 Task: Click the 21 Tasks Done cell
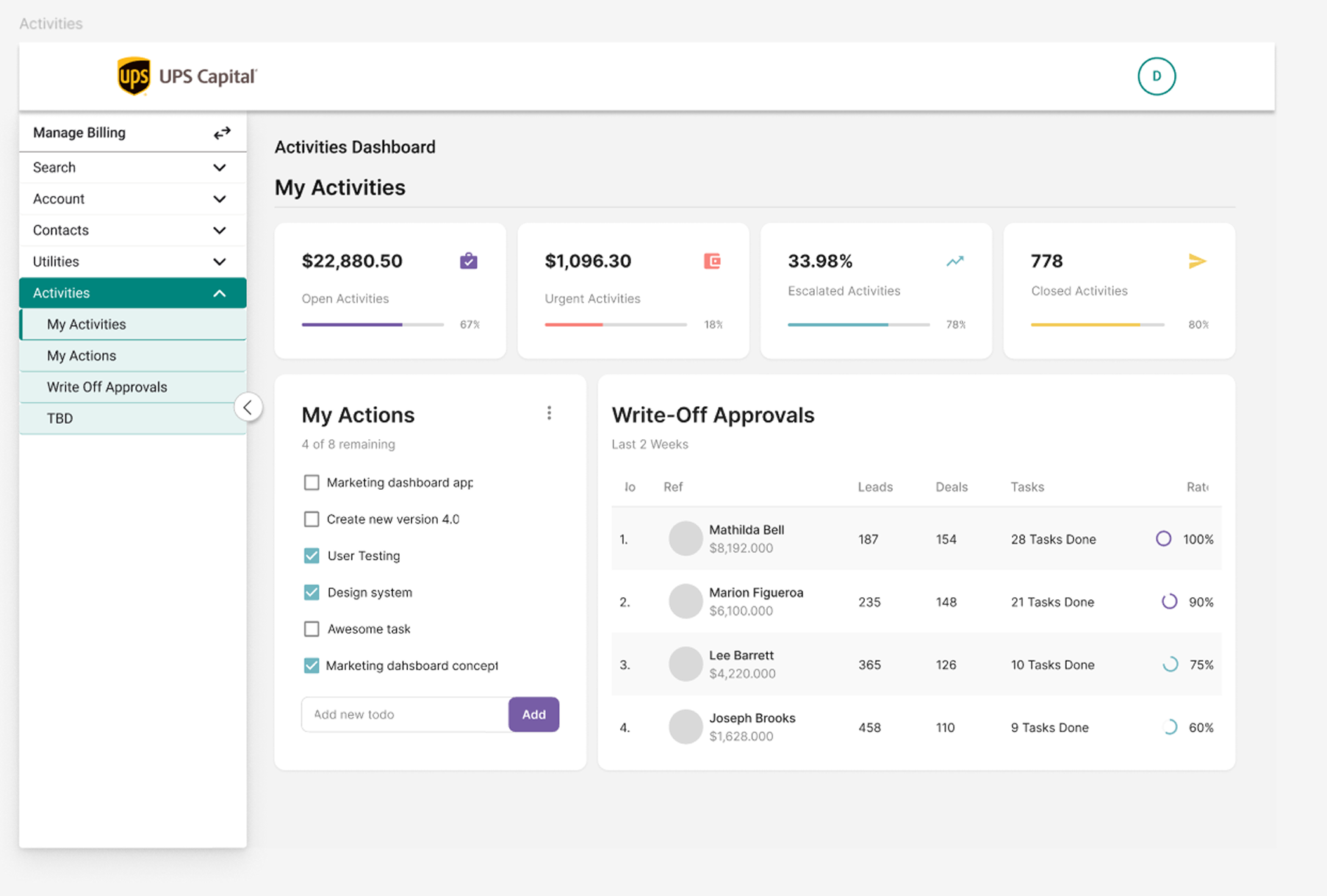point(1053,602)
